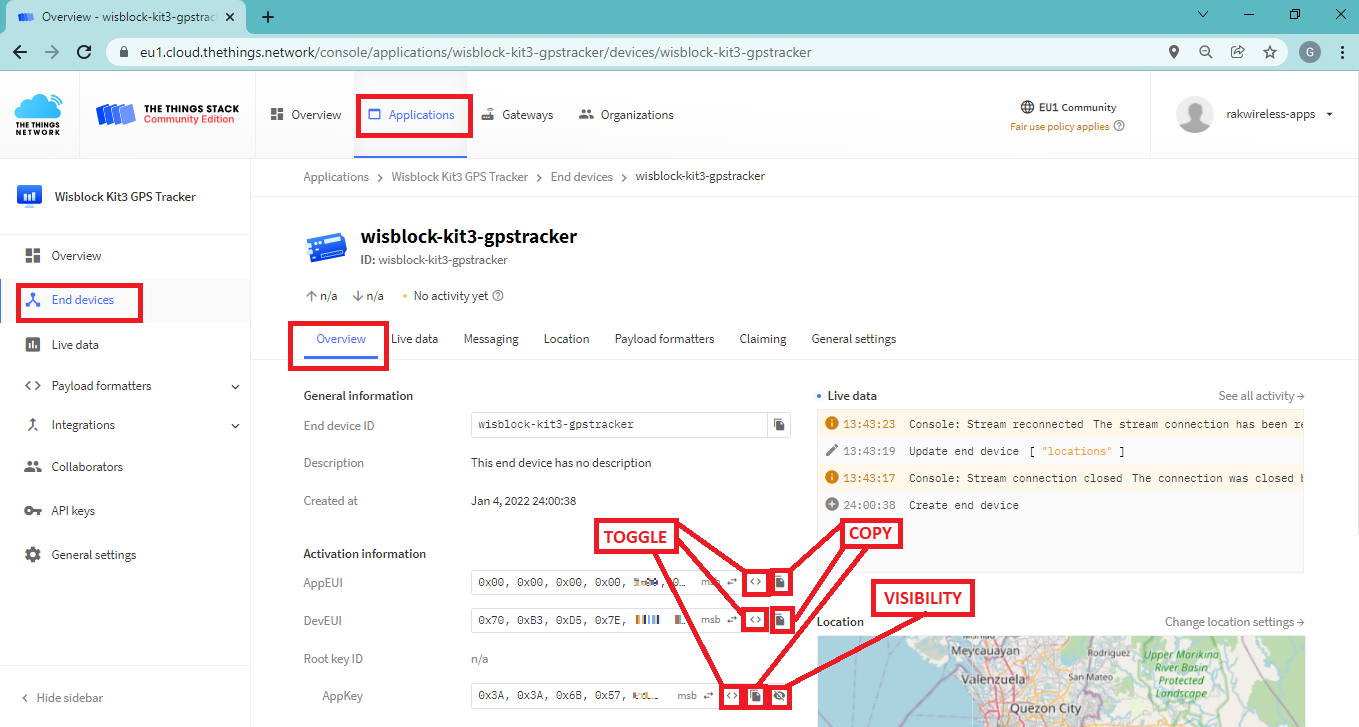Image resolution: width=1359 pixels, height=727 pixels.
Task: Click the help icon beside No activity yet
Action: click(x=498, y=296)
